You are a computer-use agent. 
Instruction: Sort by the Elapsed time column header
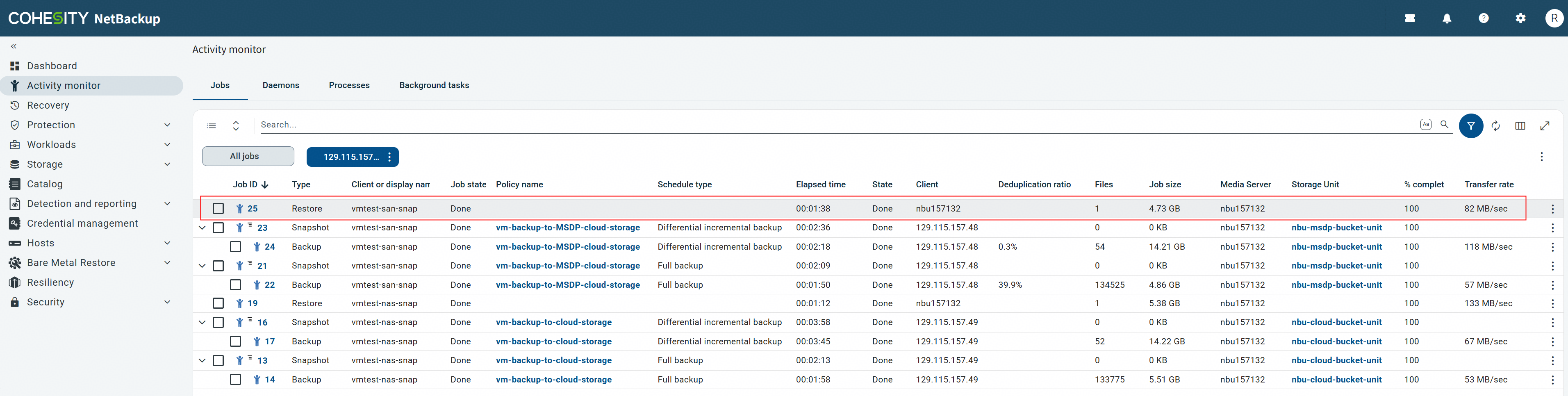pyautogui.click(x=821, y=184)
